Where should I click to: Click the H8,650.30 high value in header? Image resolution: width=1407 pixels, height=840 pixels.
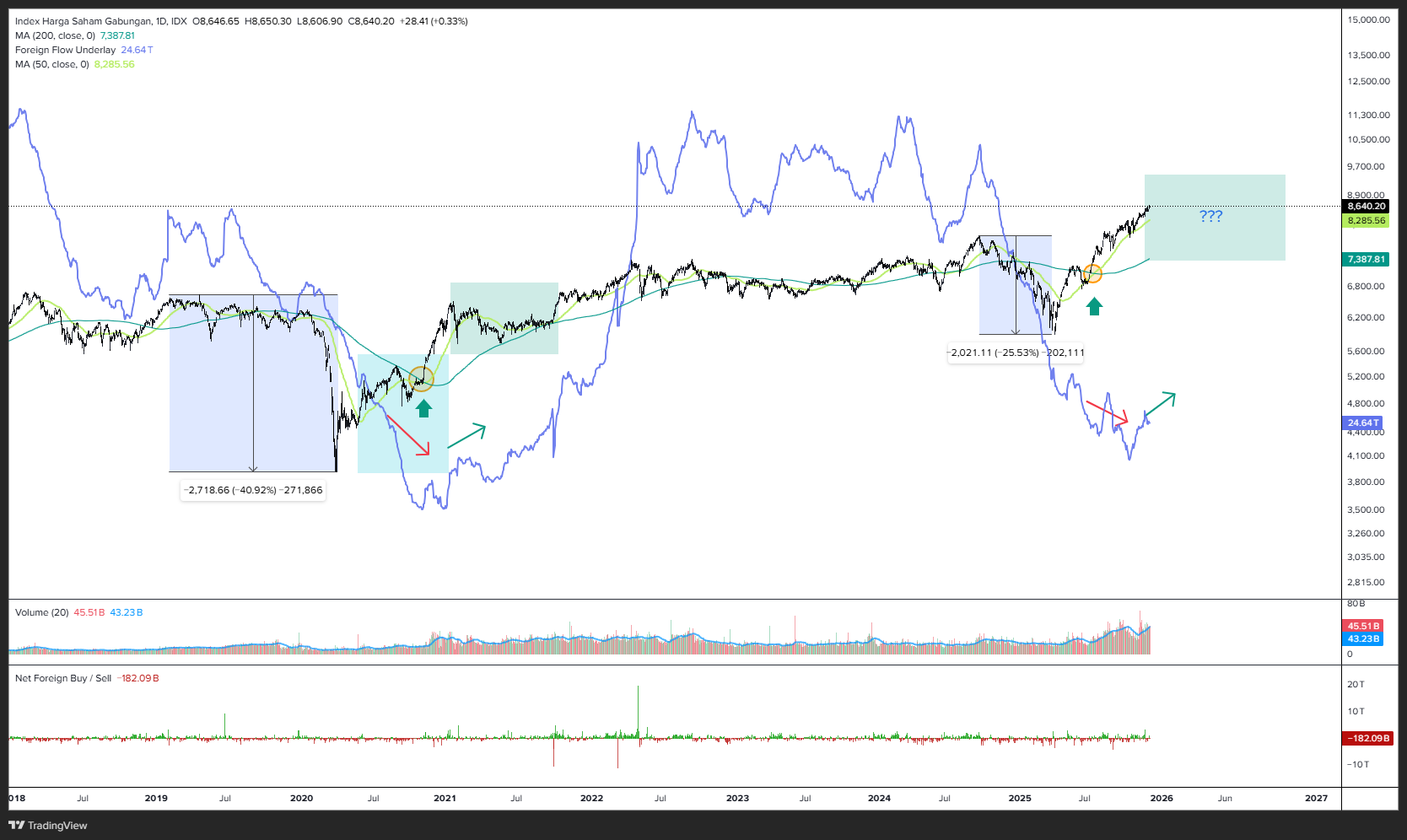268,21
